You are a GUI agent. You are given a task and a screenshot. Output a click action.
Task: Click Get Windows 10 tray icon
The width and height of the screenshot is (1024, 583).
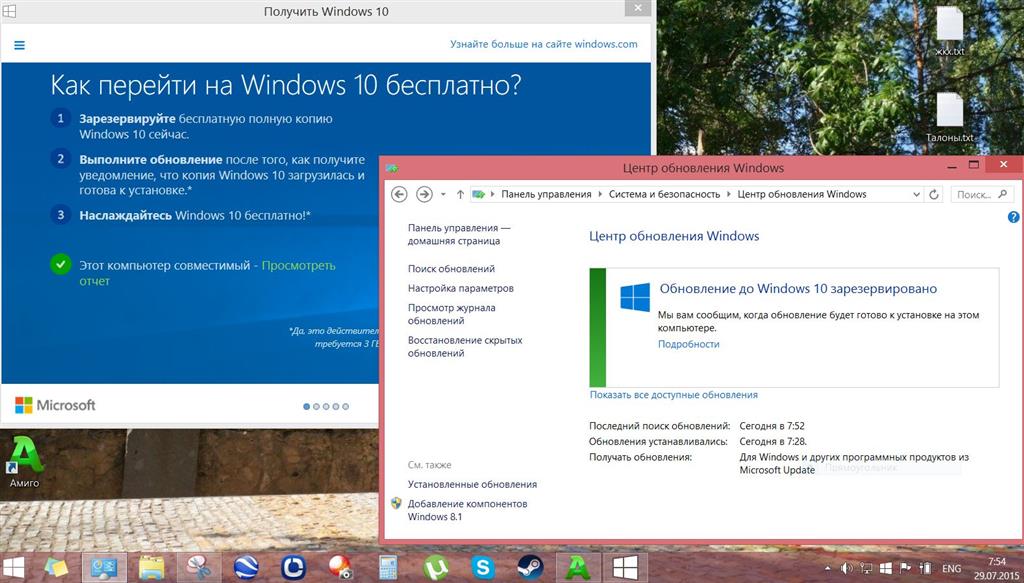point(886,569)
